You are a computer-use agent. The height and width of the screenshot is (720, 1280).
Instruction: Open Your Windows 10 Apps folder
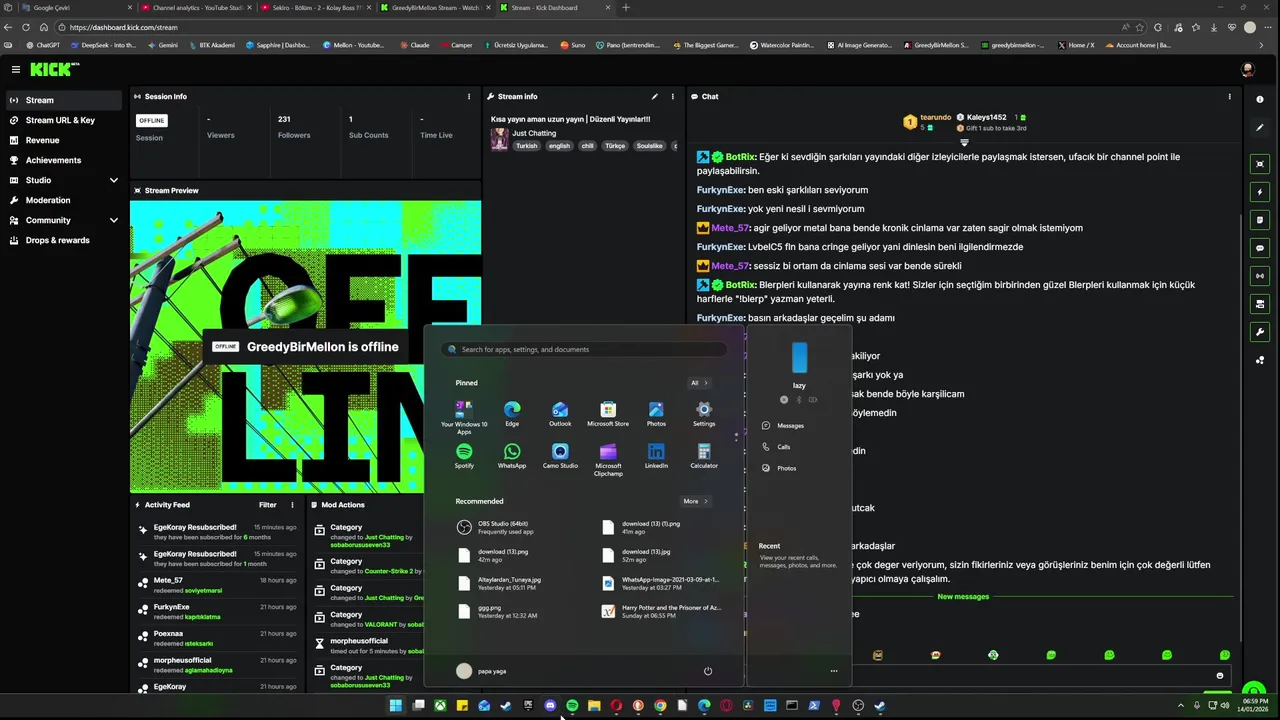click(464, 417)
